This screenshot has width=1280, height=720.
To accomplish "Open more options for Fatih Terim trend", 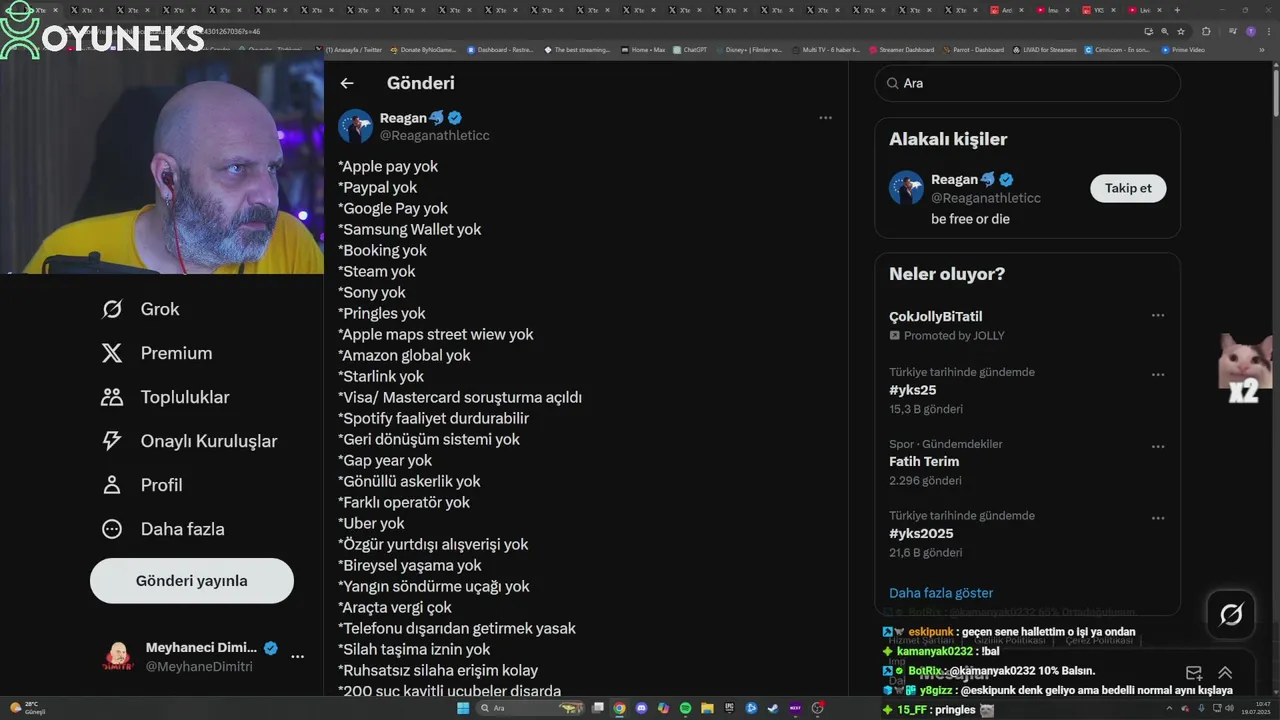I will [x=1158, y=447].
